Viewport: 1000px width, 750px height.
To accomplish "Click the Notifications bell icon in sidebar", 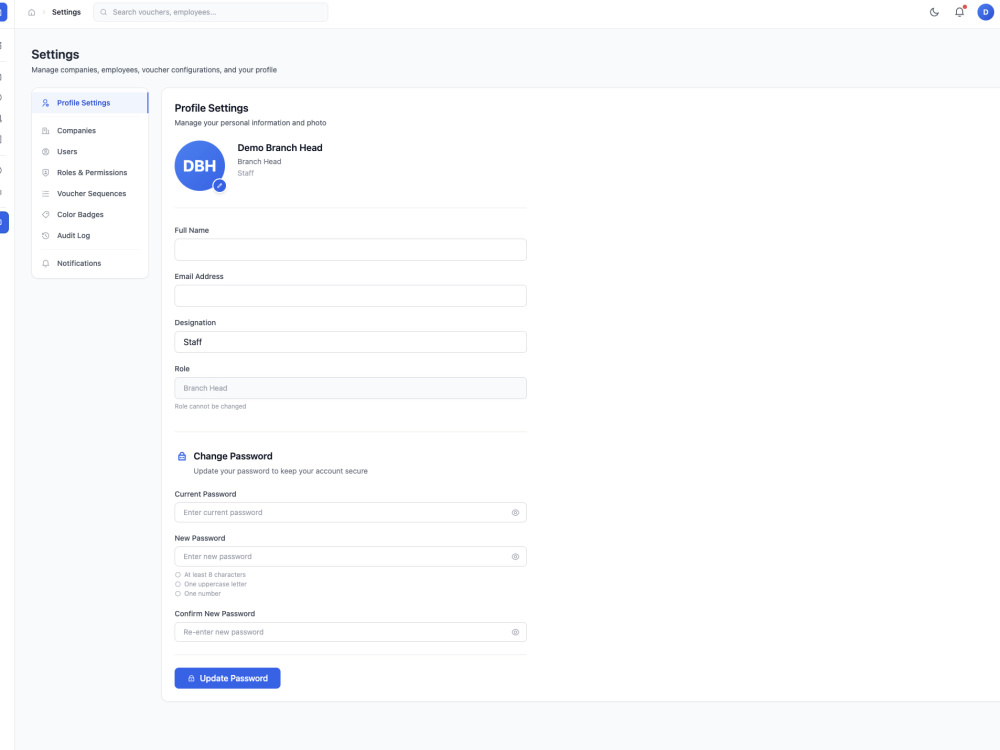I will point(45,263).
